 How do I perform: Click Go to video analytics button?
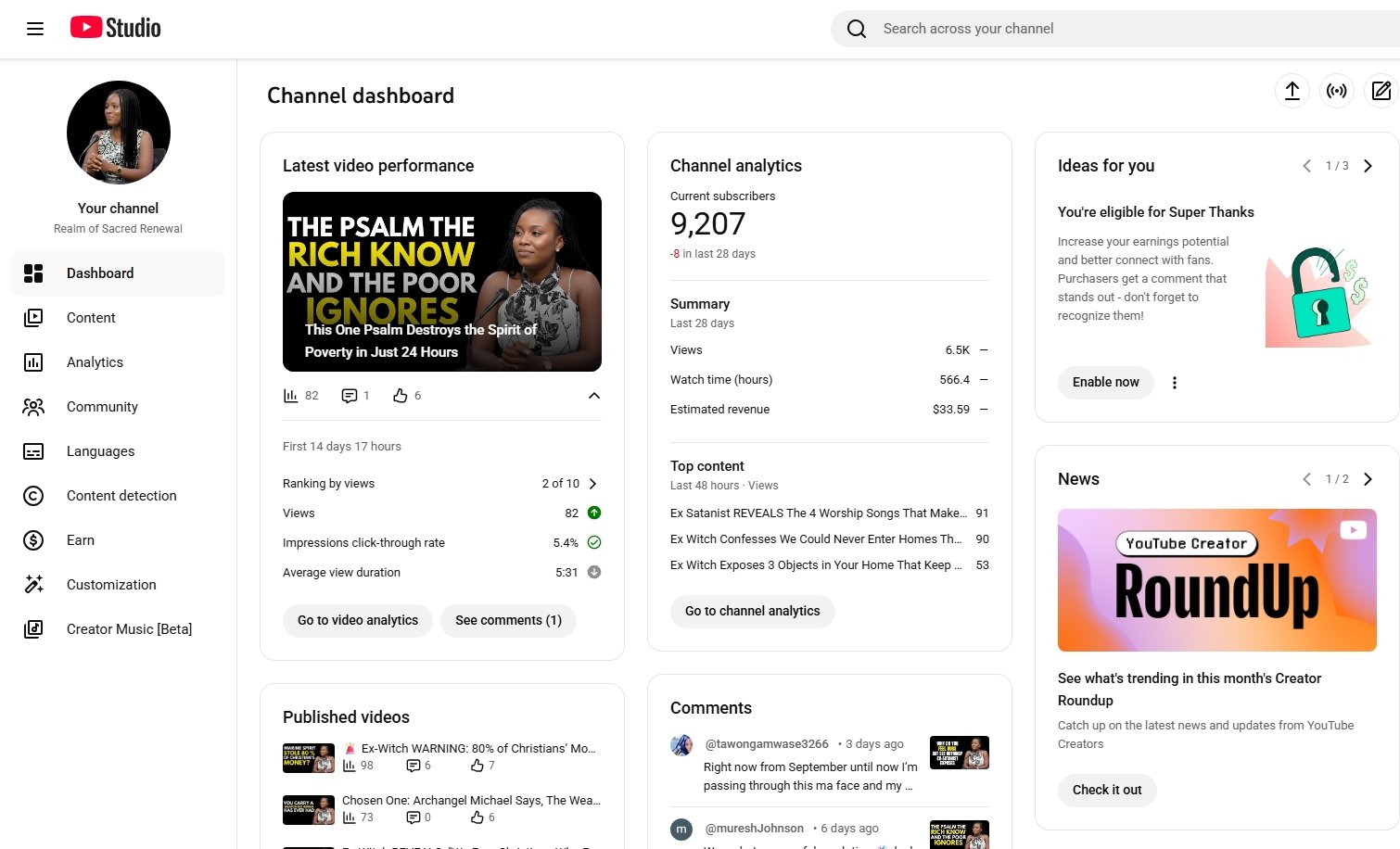358,620
